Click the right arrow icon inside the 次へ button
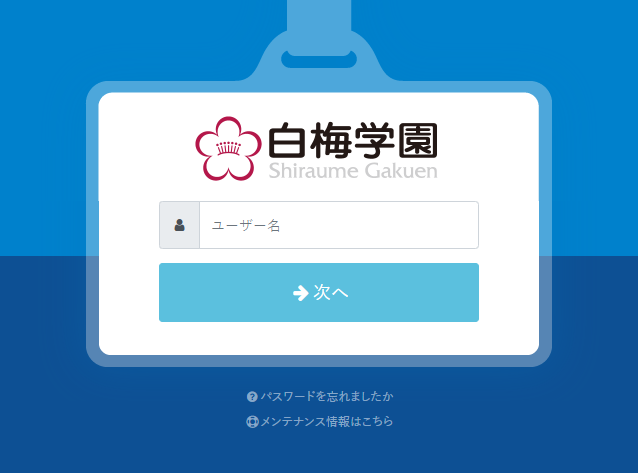Viewport: 638px width, 473px height. tap(301, 293)
